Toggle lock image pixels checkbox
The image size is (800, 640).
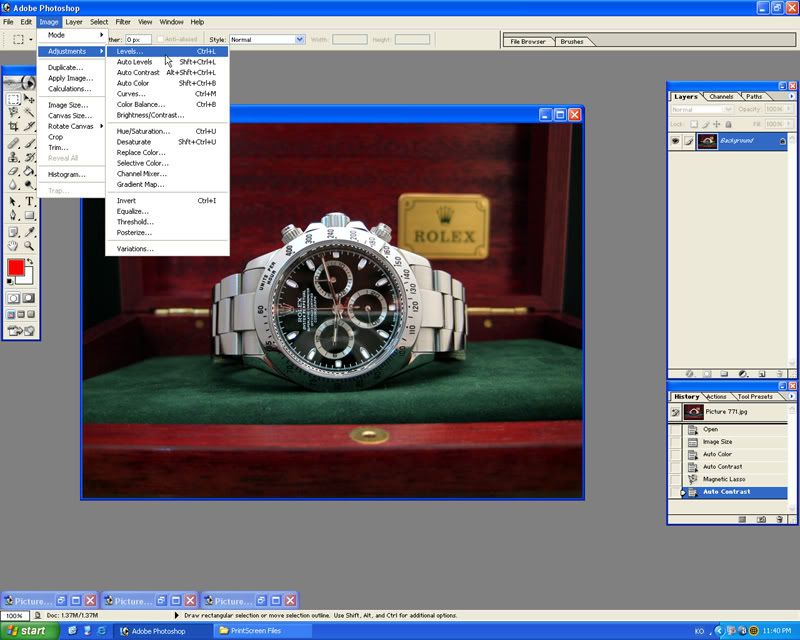coord(705,124)
